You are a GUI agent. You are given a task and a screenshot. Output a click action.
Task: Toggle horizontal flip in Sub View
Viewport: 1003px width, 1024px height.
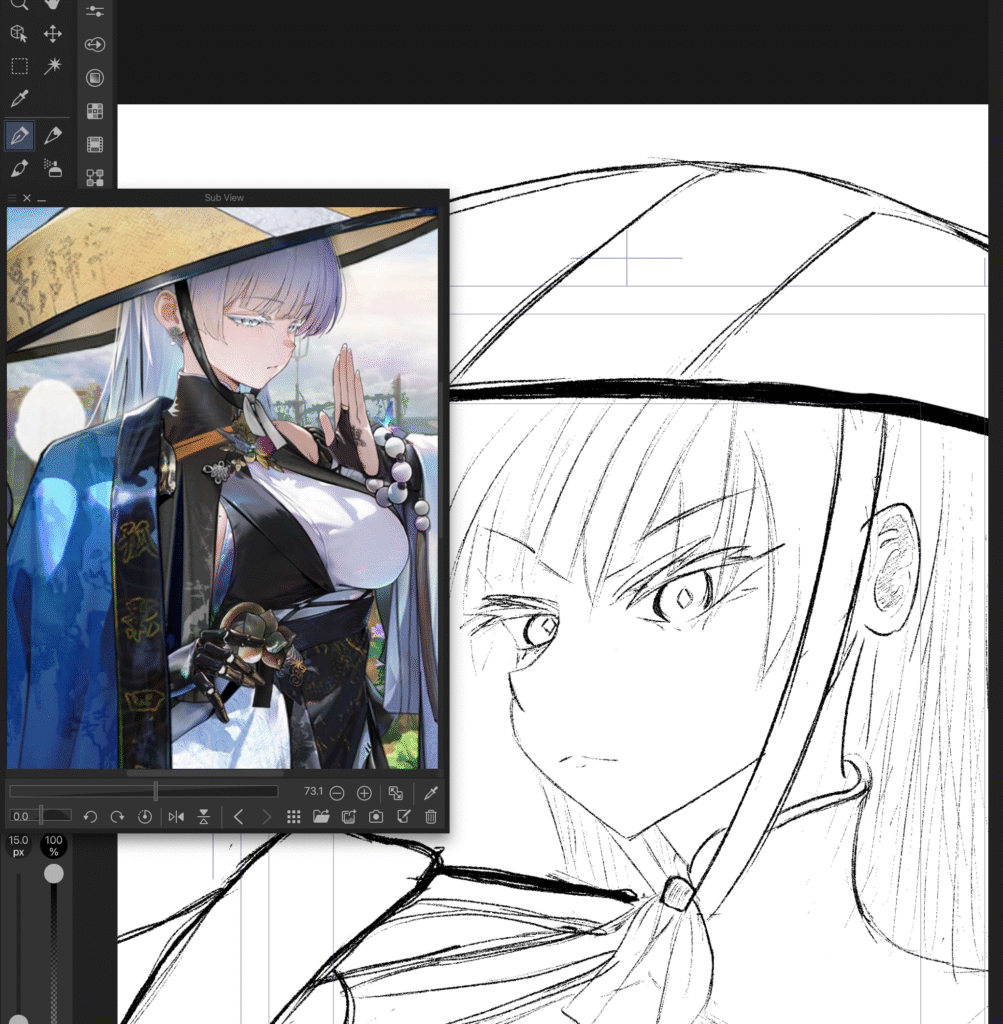pos(176,817)
